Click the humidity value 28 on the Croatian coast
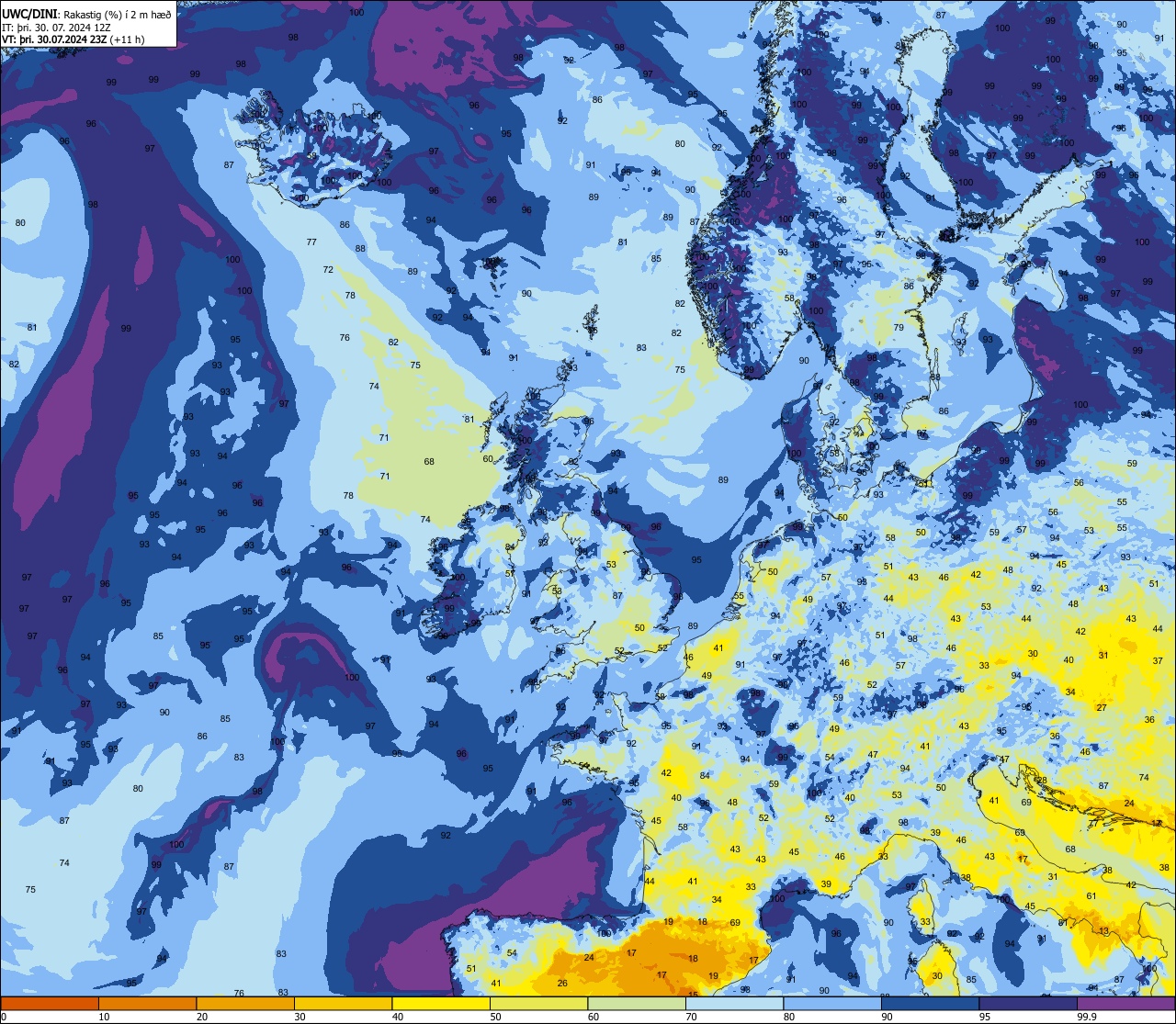This screenshot has width=1176, height=1024. coord(1041,781)
